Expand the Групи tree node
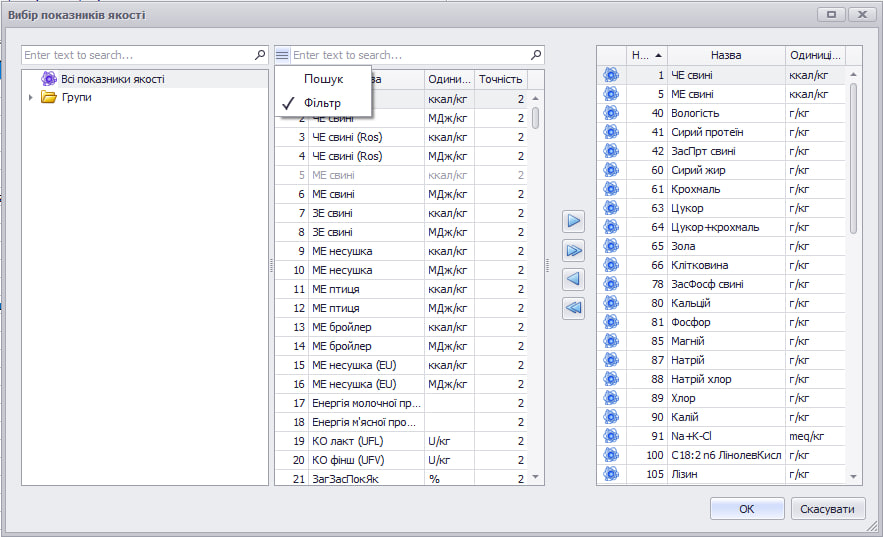The image size is (883, 537). [30, 97]
